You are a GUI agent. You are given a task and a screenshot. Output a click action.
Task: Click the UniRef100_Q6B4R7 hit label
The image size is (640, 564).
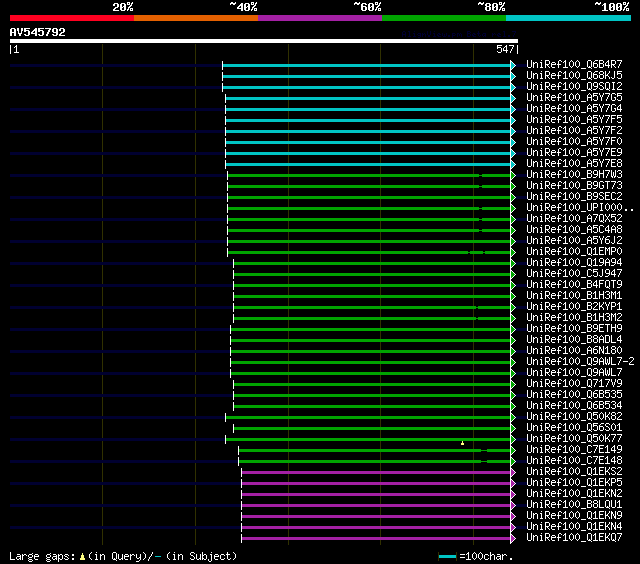tap(574, 64)
